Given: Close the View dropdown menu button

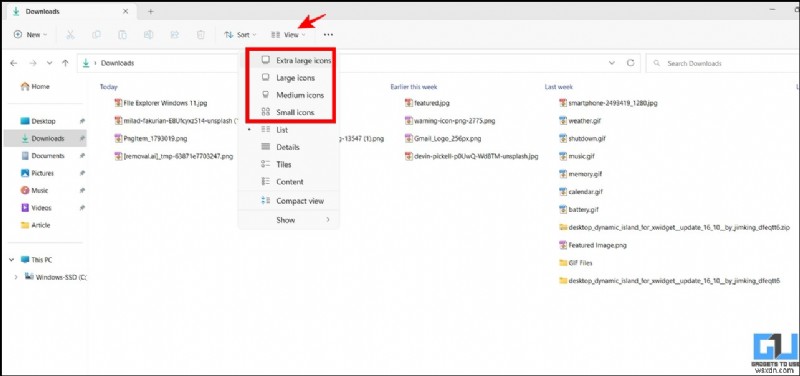Looking at the screenshot, I should (x=289, y=35).
